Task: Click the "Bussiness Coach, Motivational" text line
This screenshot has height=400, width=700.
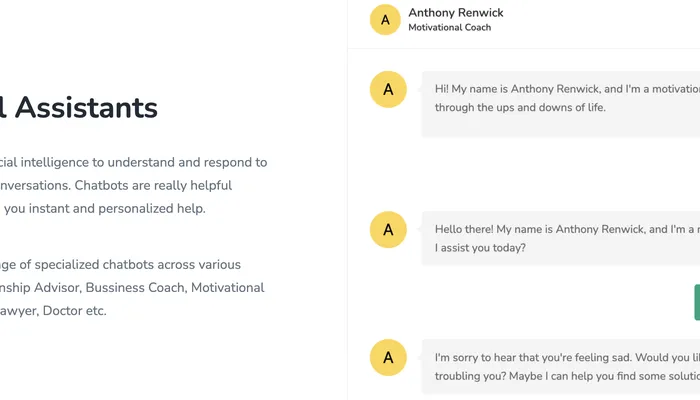Action: [133, 287]
